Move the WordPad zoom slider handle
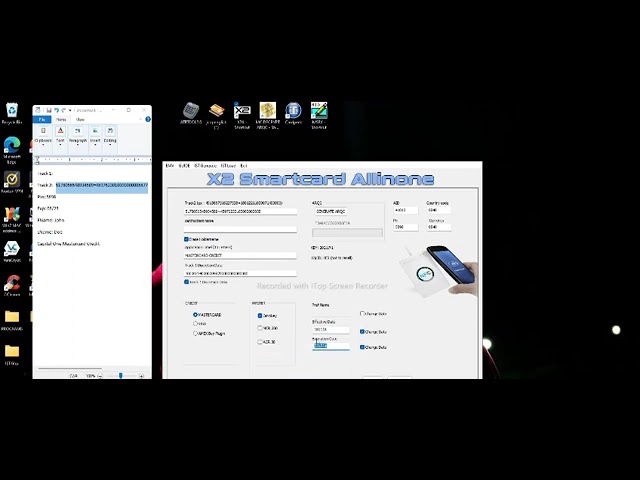This screenshot has width=640, height=480. [x=121, y=376]
